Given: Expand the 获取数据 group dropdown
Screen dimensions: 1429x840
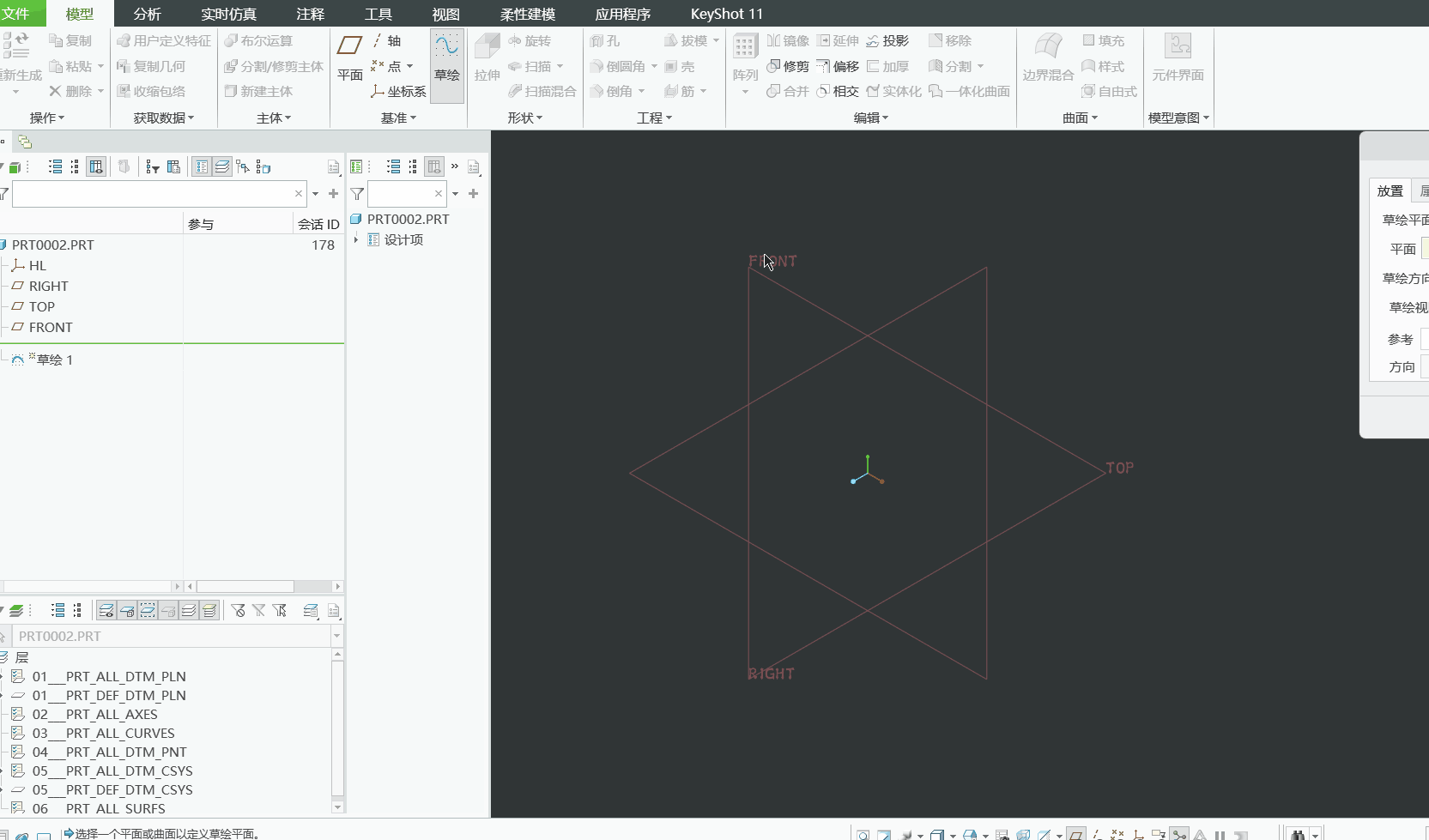Looking at the screenshot, I should click(x=164, y=118).
